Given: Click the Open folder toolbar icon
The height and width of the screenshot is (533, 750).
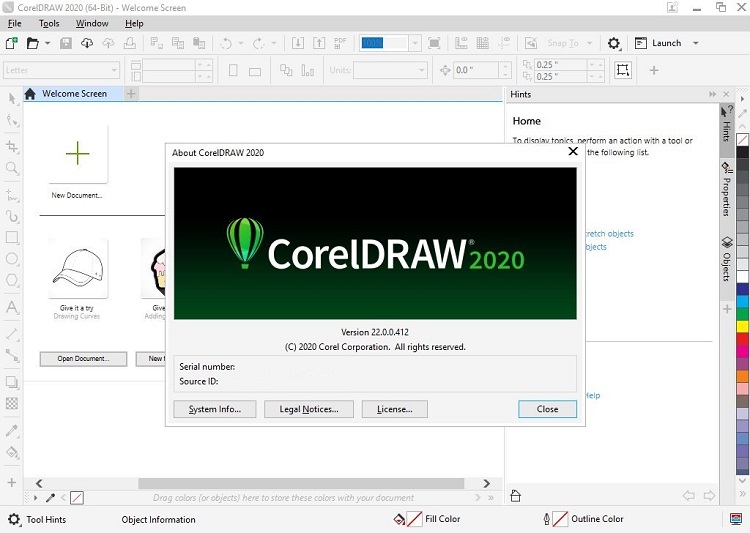Looking at the screenshot, I should pos(33,44).
